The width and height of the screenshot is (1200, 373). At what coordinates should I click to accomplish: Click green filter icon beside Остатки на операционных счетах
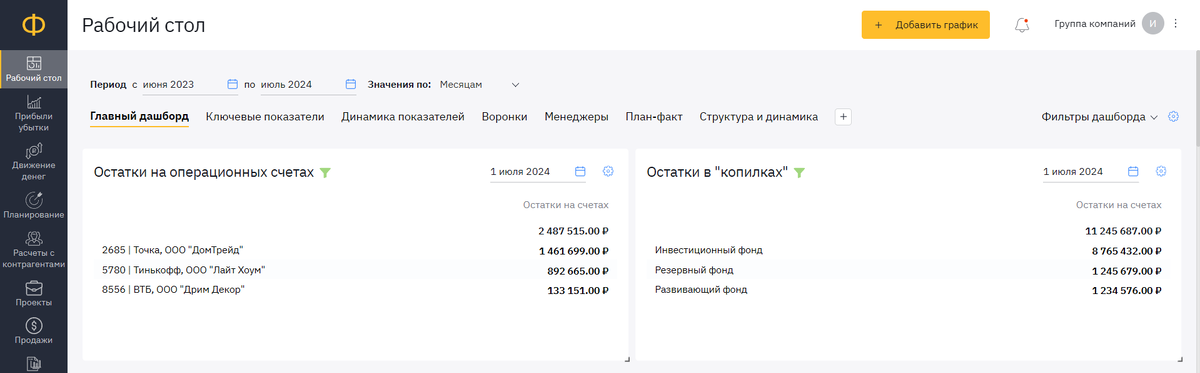click(325, 173)
